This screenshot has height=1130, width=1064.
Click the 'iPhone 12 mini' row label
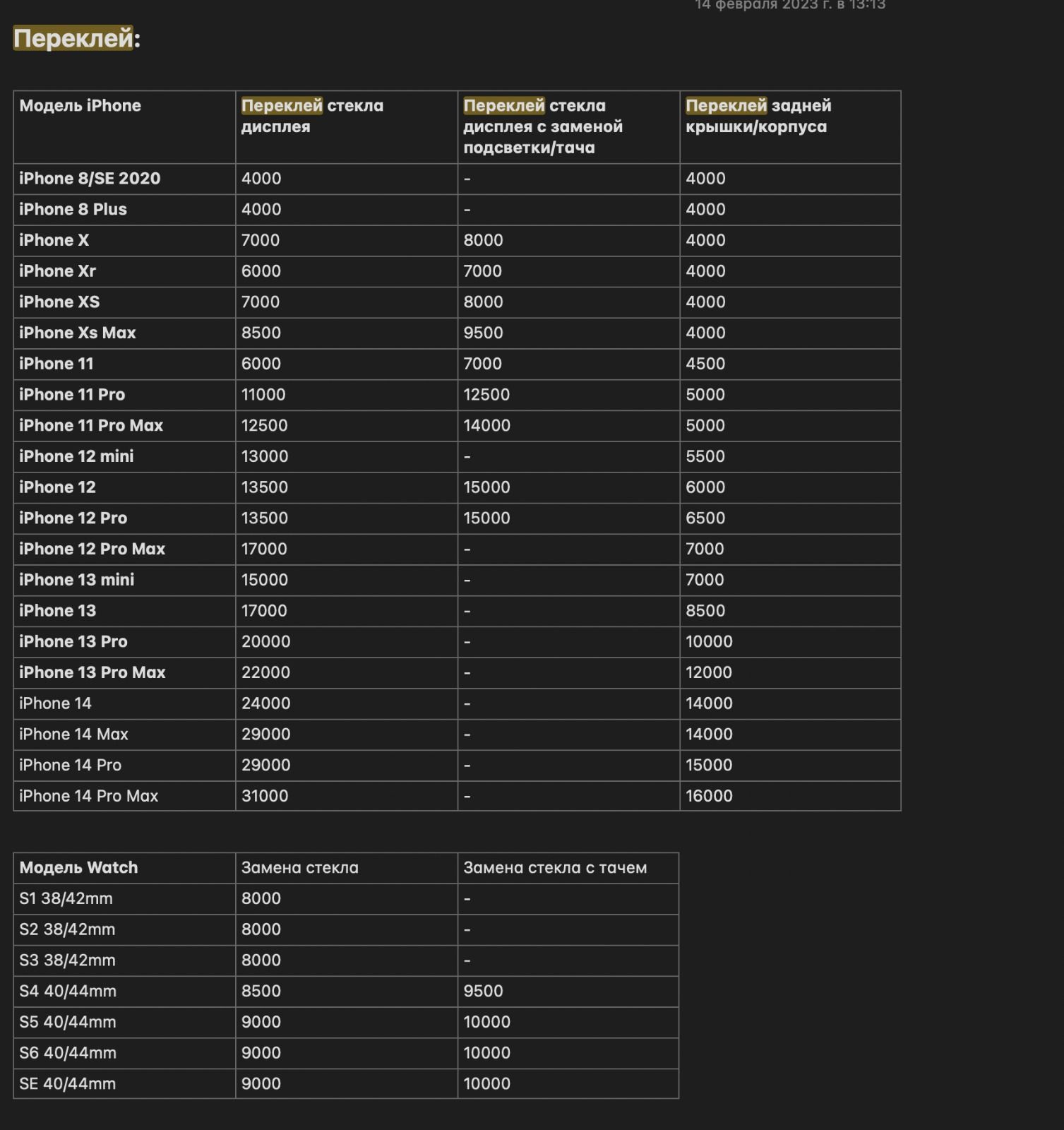click(76, 456)
